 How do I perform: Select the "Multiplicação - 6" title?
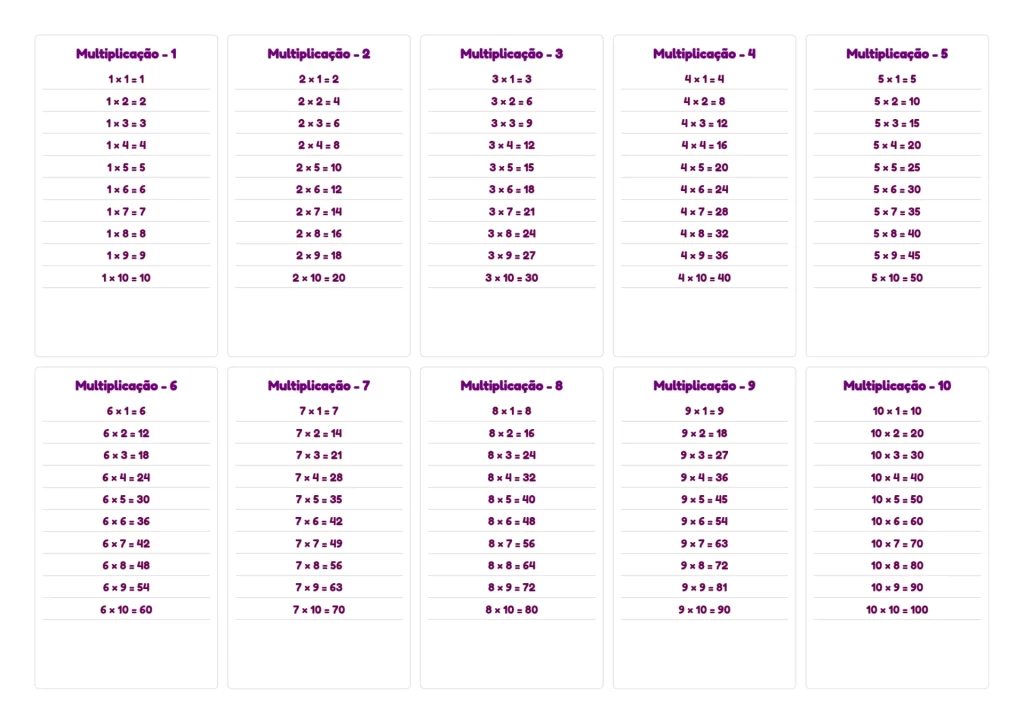click(x=126, y=386)
